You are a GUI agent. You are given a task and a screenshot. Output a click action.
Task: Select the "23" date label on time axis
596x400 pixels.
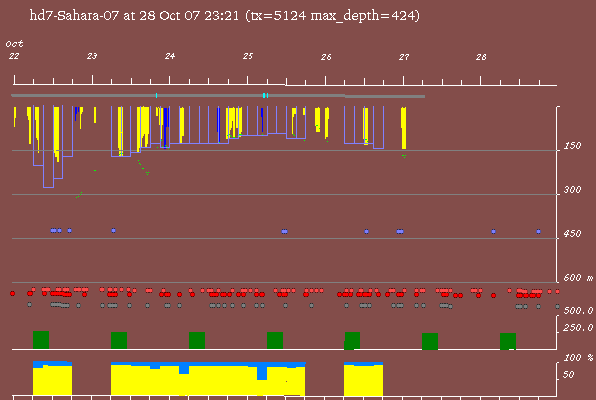[x=92, y=56]
